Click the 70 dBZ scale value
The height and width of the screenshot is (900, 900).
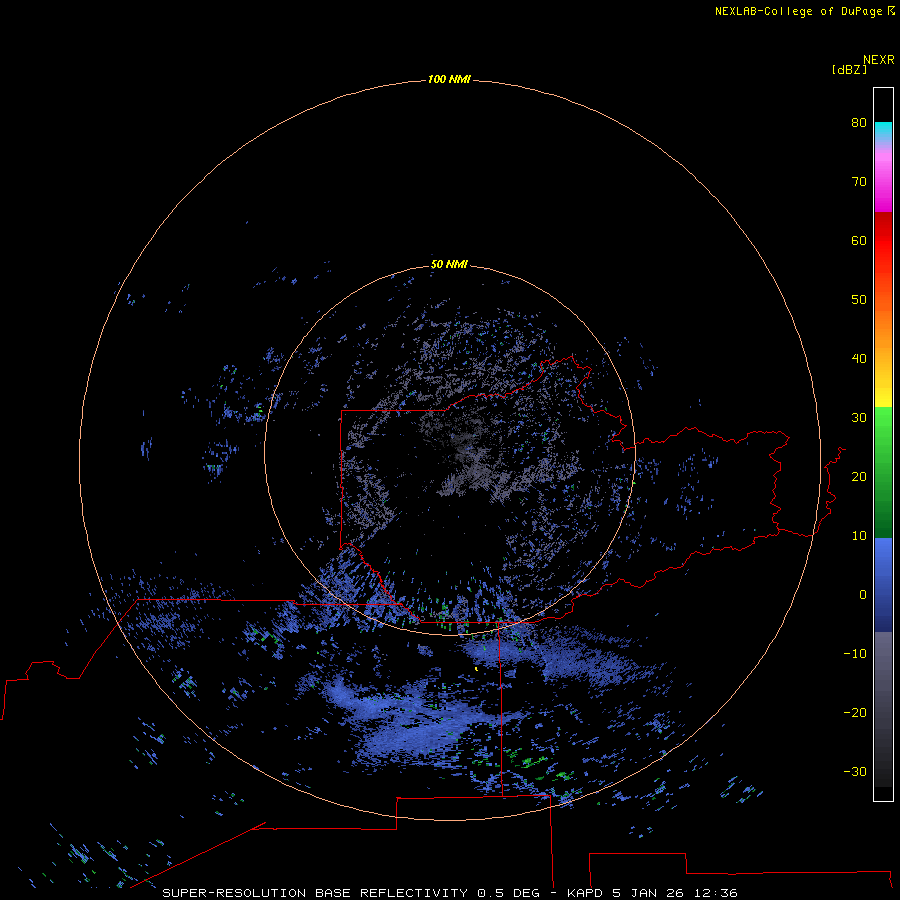859,182
